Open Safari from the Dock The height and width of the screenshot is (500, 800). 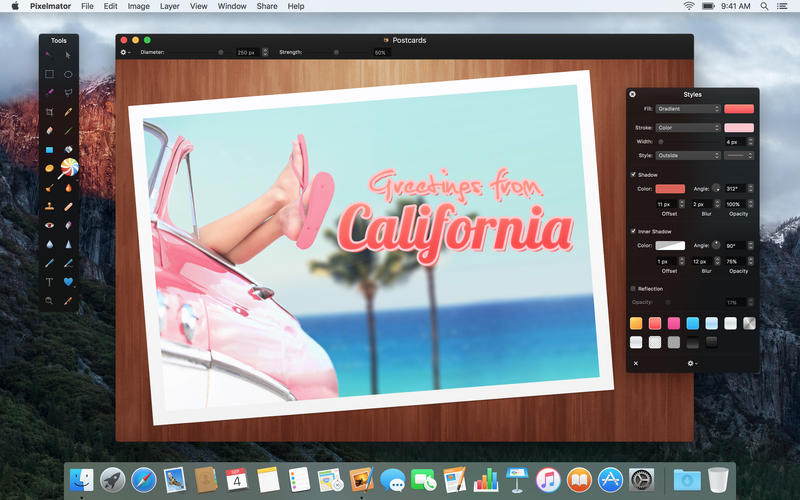pos(145,480)
